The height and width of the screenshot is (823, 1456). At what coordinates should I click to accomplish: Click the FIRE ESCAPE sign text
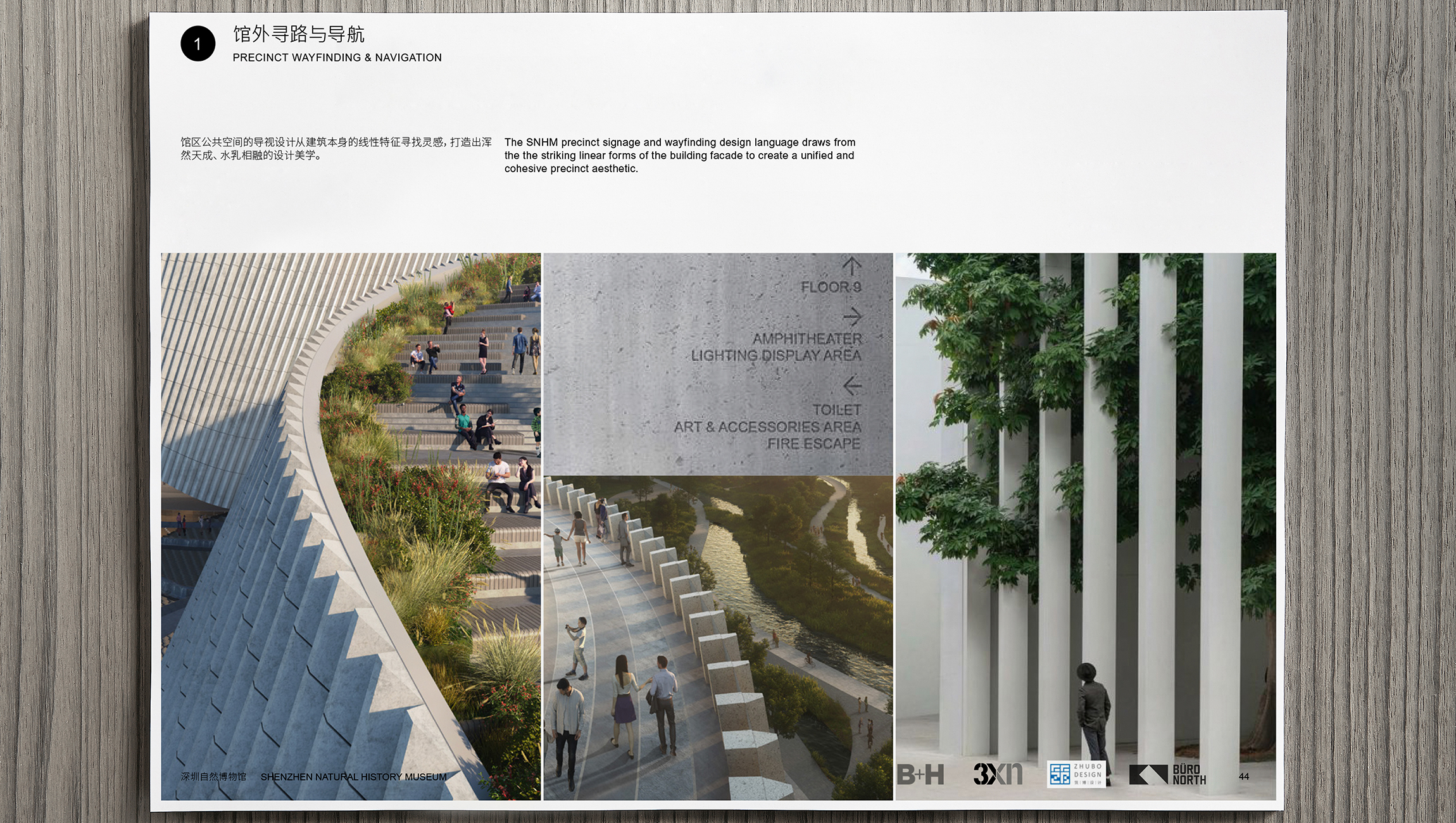(813, 444)
